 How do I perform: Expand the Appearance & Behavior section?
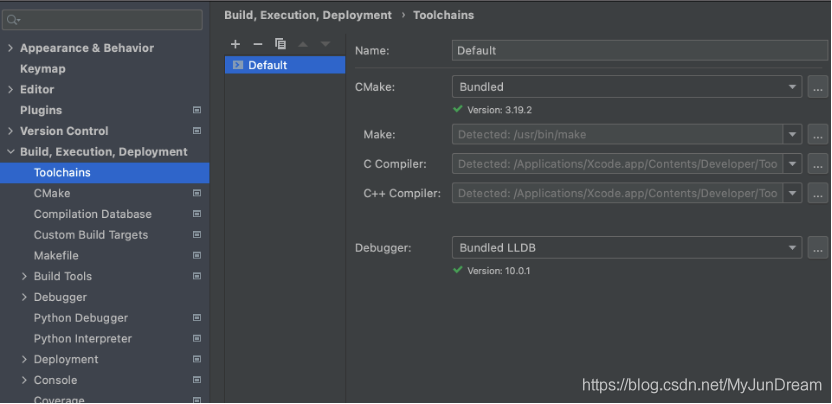click(10, 48)
